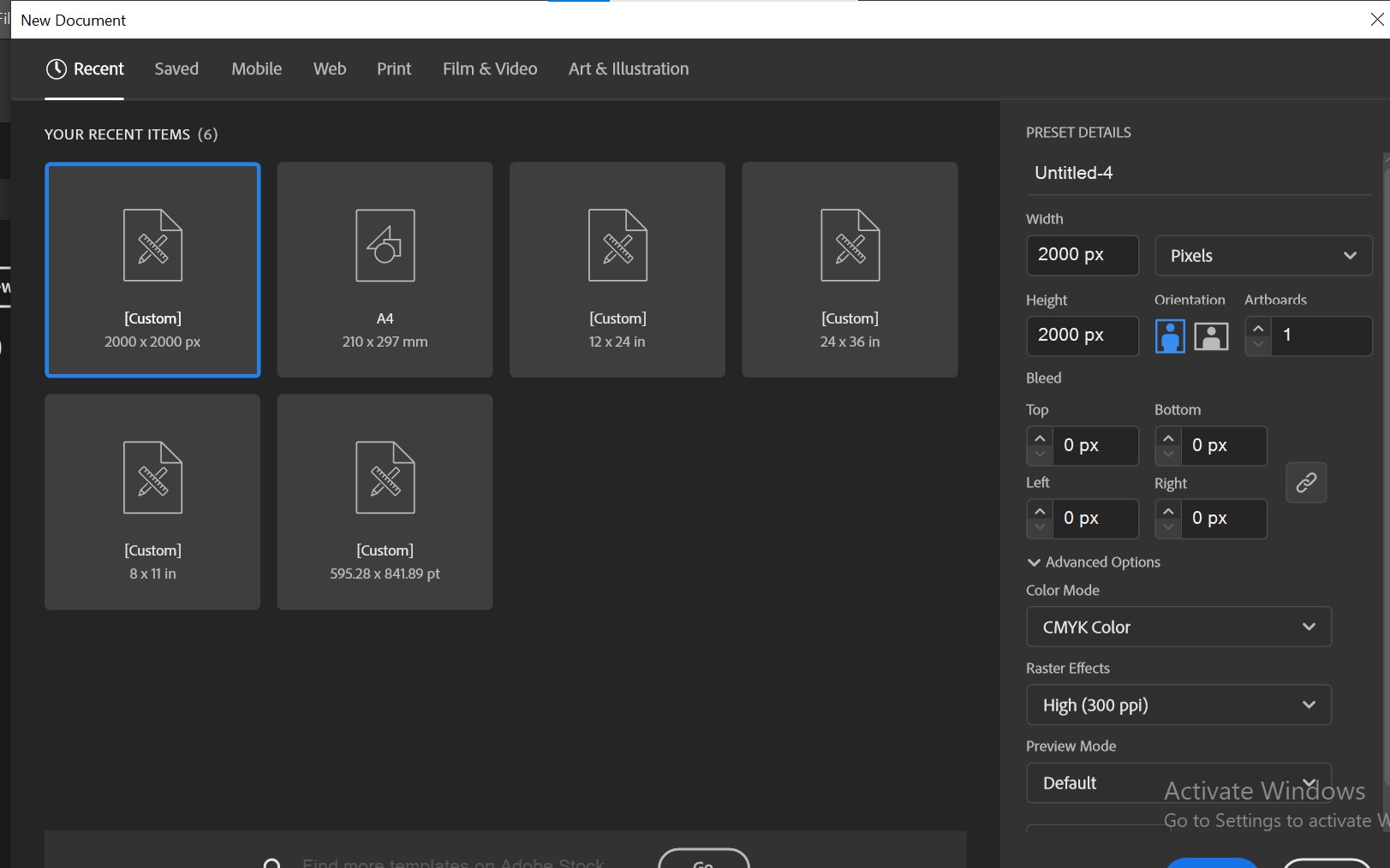Click the Untitled-4 document name field

point(1199,173)
